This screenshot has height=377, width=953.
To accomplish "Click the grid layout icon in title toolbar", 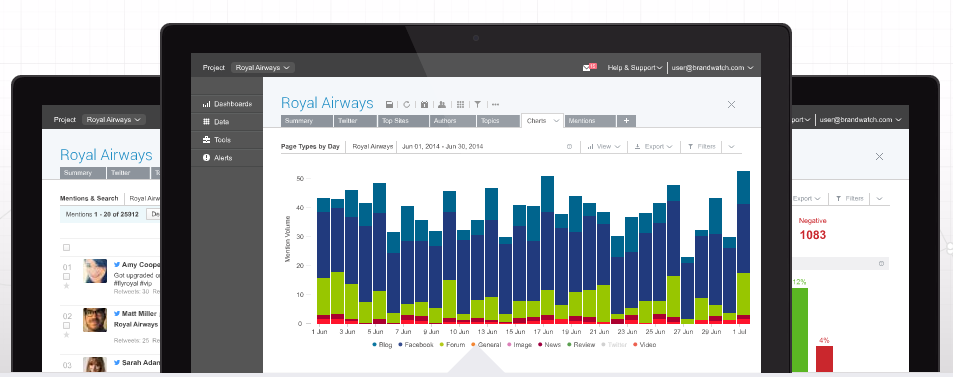I will pos(460,105).
